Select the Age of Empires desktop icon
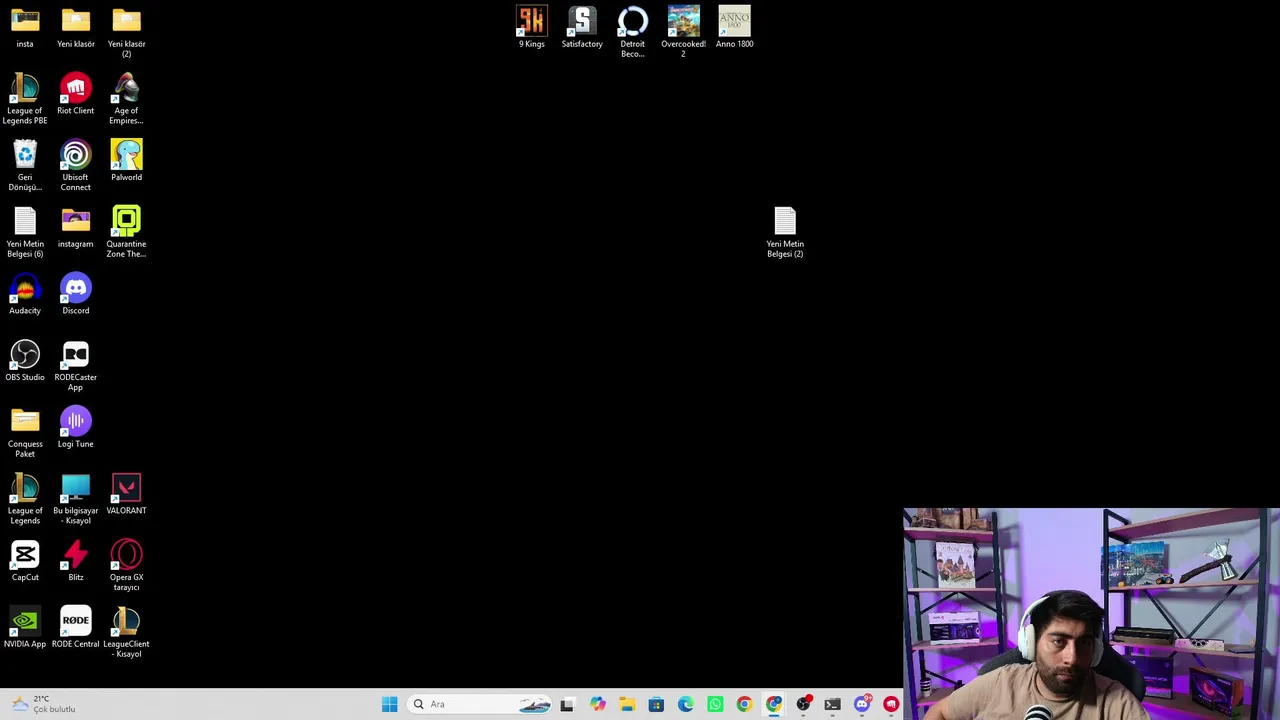Viewport: 1280px width, 720px height. (126, 99)
